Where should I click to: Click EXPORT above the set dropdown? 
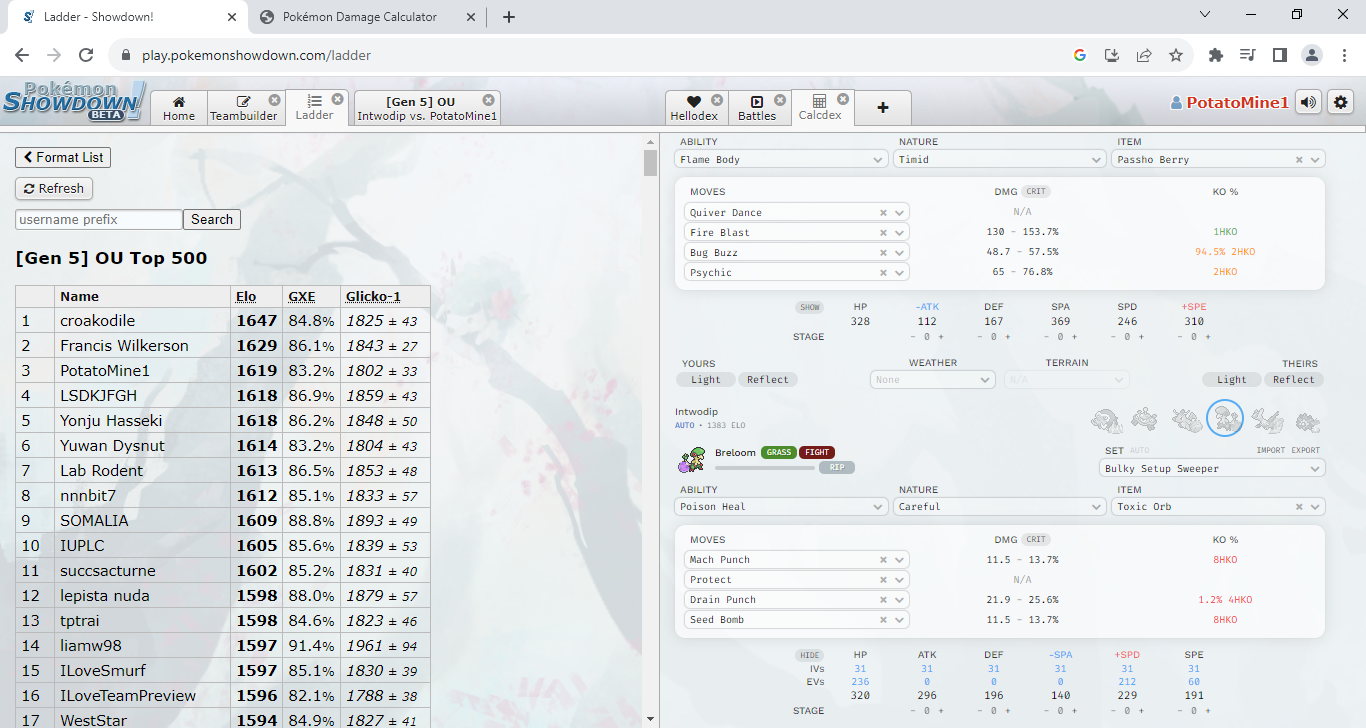tap(1306, 450)
